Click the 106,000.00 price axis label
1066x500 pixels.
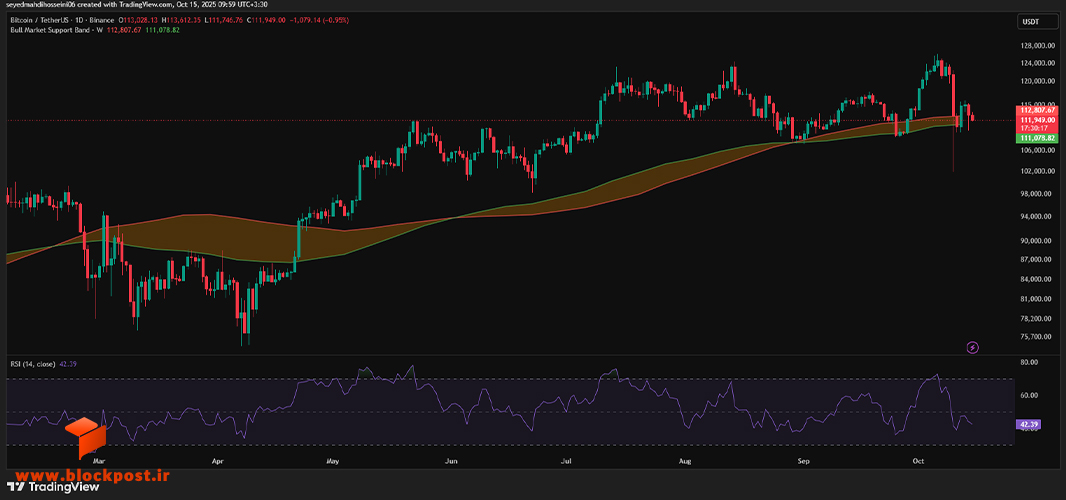pos(1035,150)
